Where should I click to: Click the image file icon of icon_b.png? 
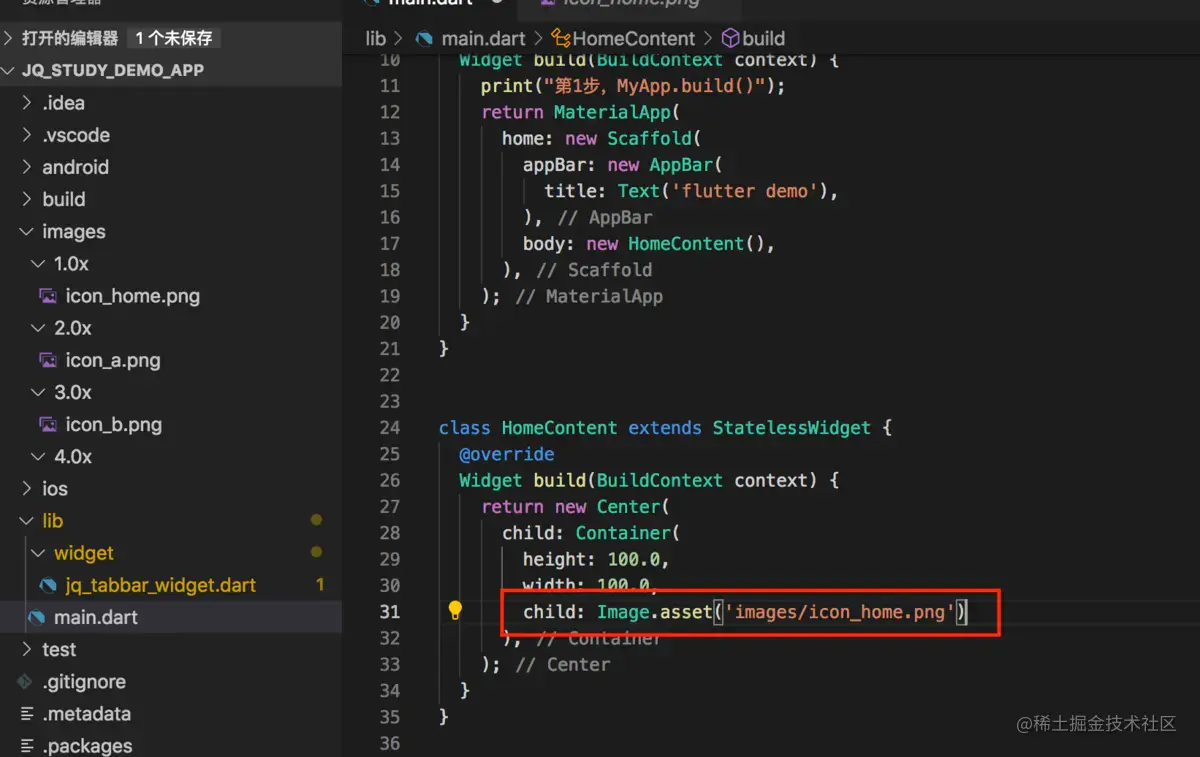[x=47, y=424]
